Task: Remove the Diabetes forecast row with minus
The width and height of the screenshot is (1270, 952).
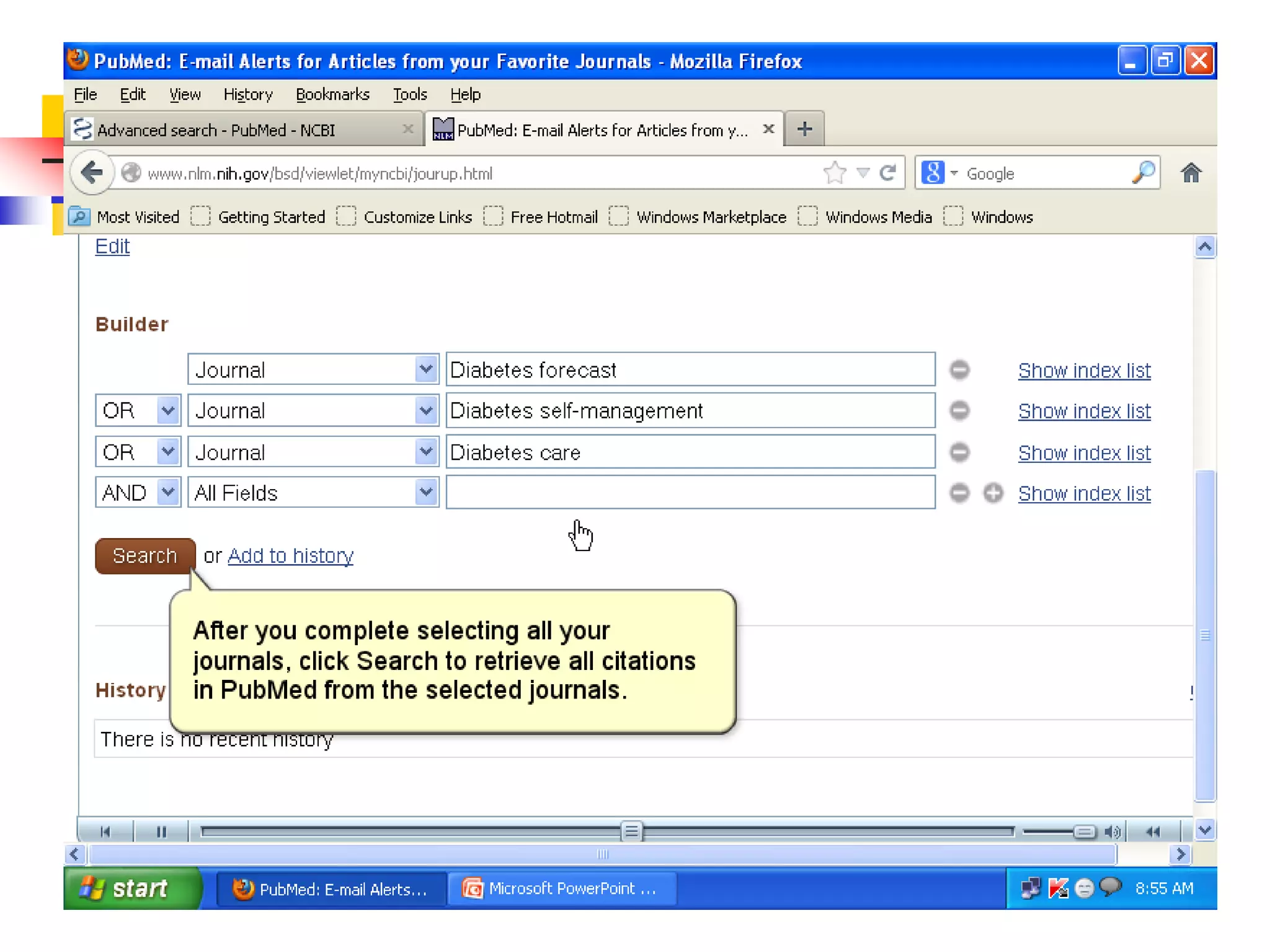Action: [x=959, y=370]
